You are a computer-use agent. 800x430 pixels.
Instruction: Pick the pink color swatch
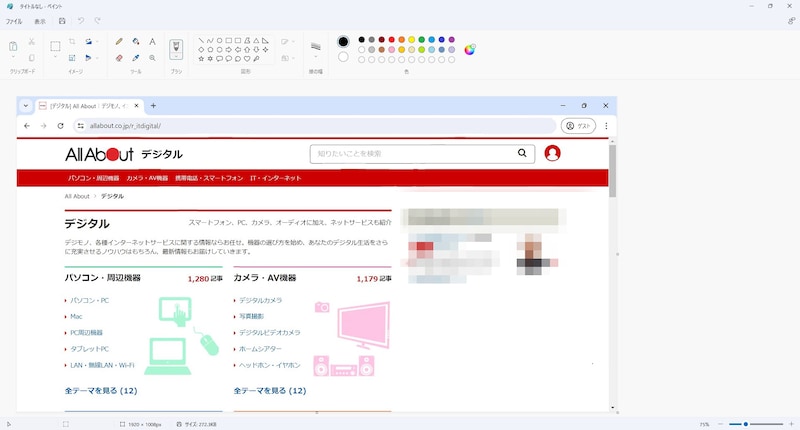point(391,49)
